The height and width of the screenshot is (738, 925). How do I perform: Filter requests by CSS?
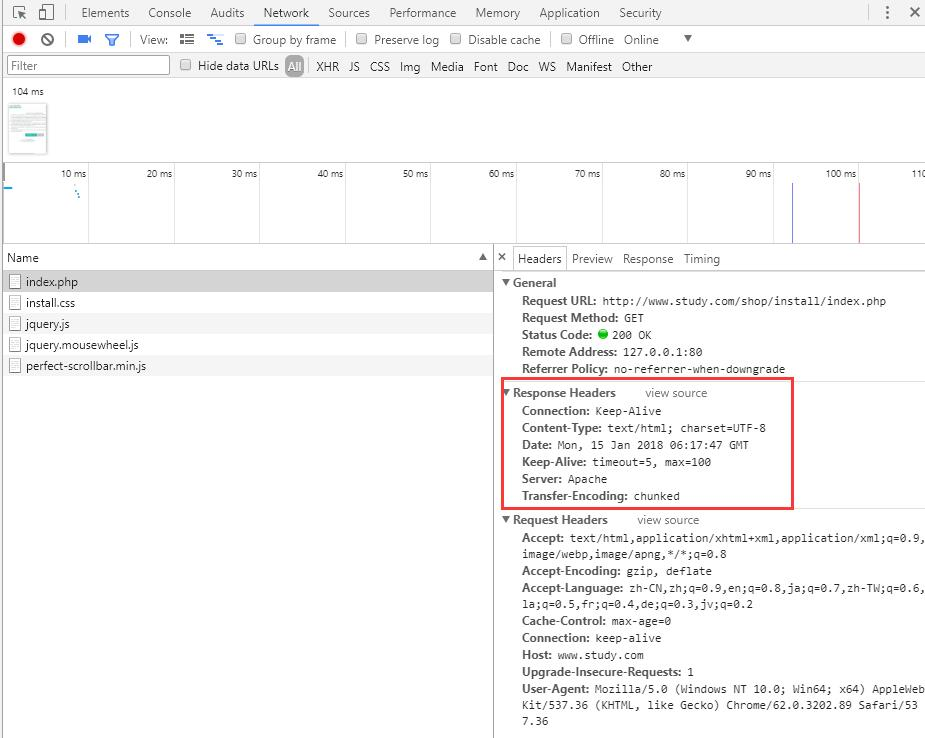(x=380, y=67)
